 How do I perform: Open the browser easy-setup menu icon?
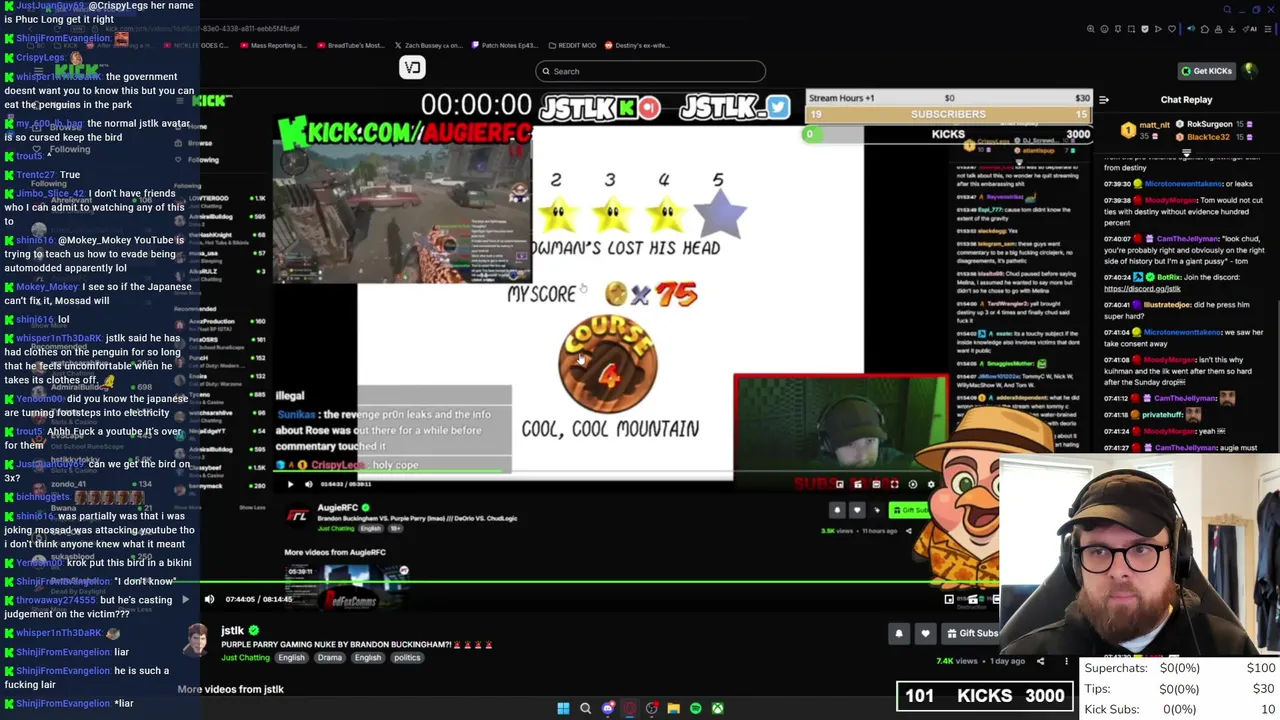1268,29
